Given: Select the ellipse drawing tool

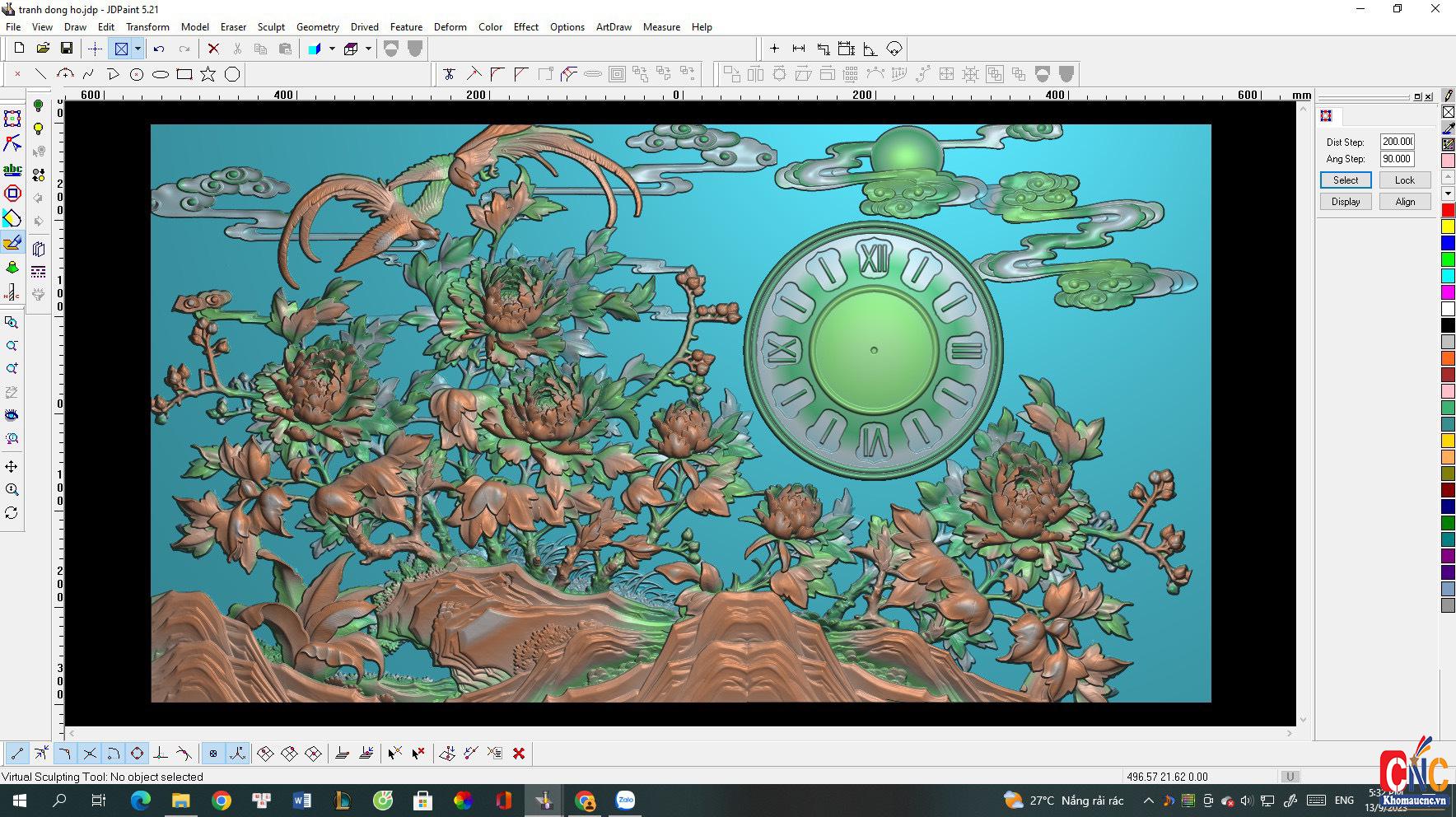Looking at the screenshot, I should point(161,74).
